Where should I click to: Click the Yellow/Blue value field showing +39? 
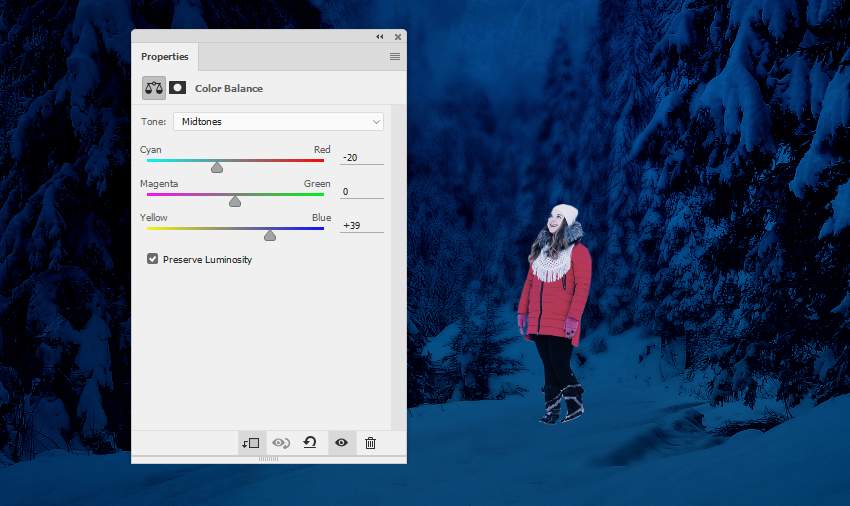362,226
